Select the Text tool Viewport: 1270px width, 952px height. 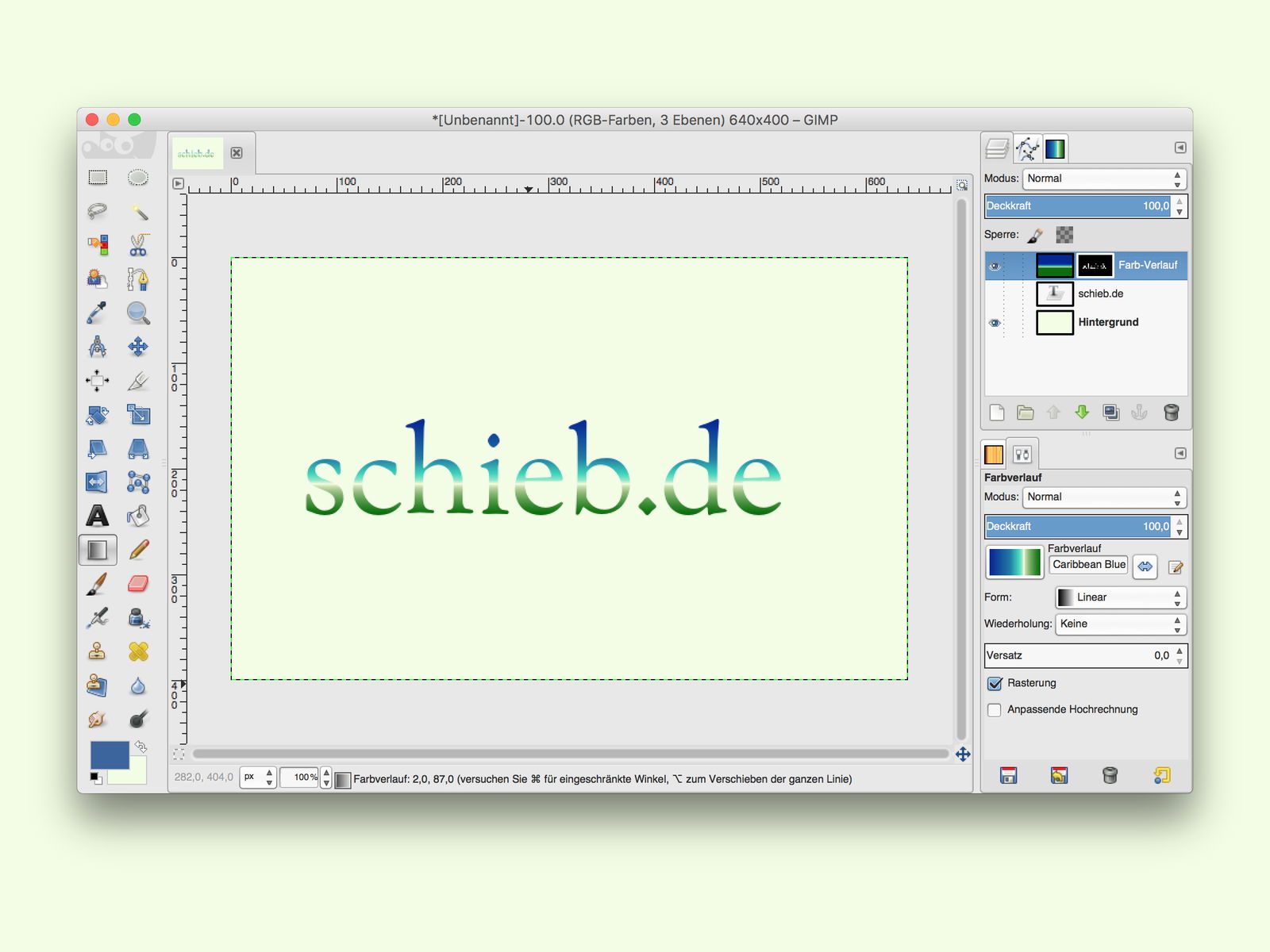(x=98, y=516)
